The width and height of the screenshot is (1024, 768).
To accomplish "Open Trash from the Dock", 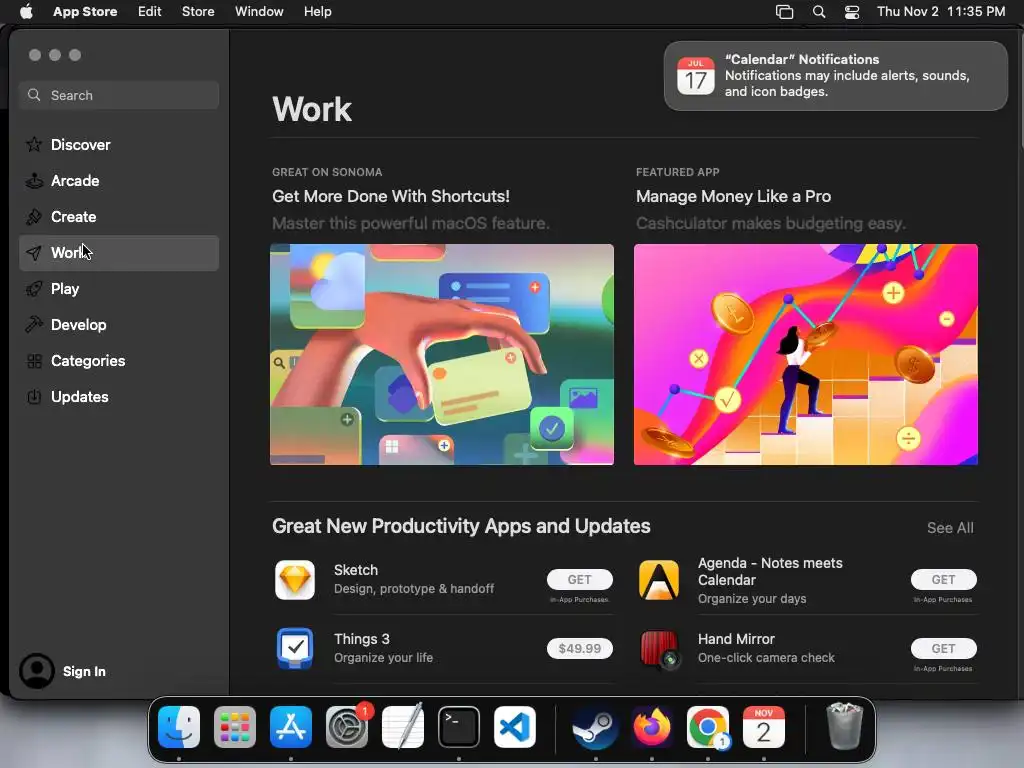I will 844,726.
